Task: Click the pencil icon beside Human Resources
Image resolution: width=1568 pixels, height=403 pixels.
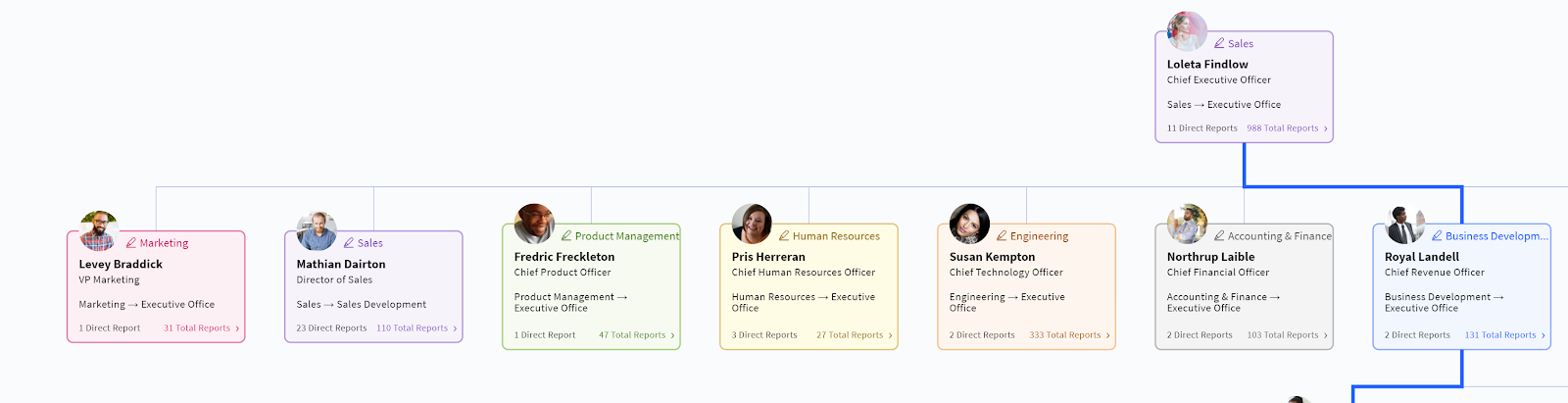Action: click(784, 236)
